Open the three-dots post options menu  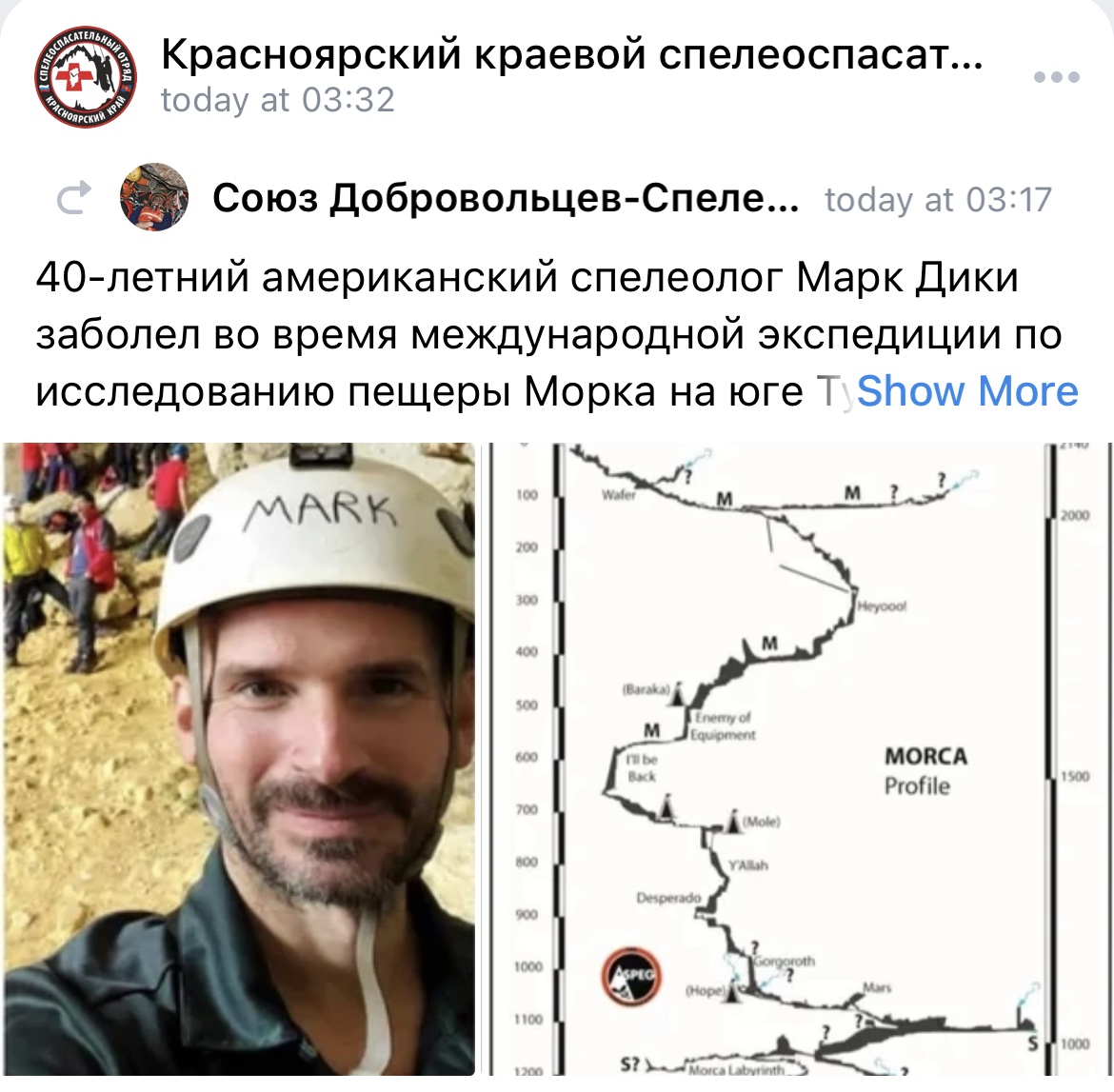tap(1057, 77)
